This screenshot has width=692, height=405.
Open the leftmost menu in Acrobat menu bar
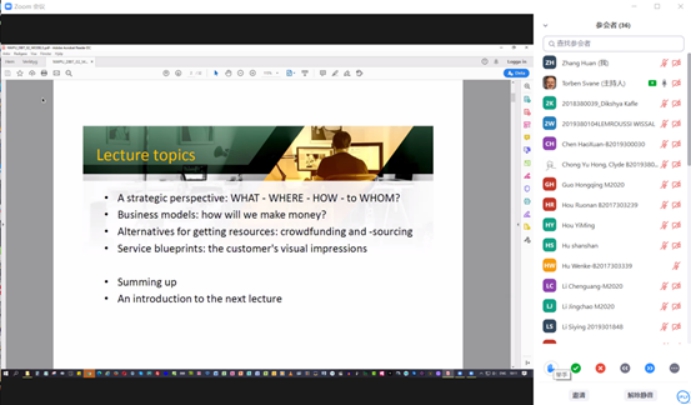(6, 53)
